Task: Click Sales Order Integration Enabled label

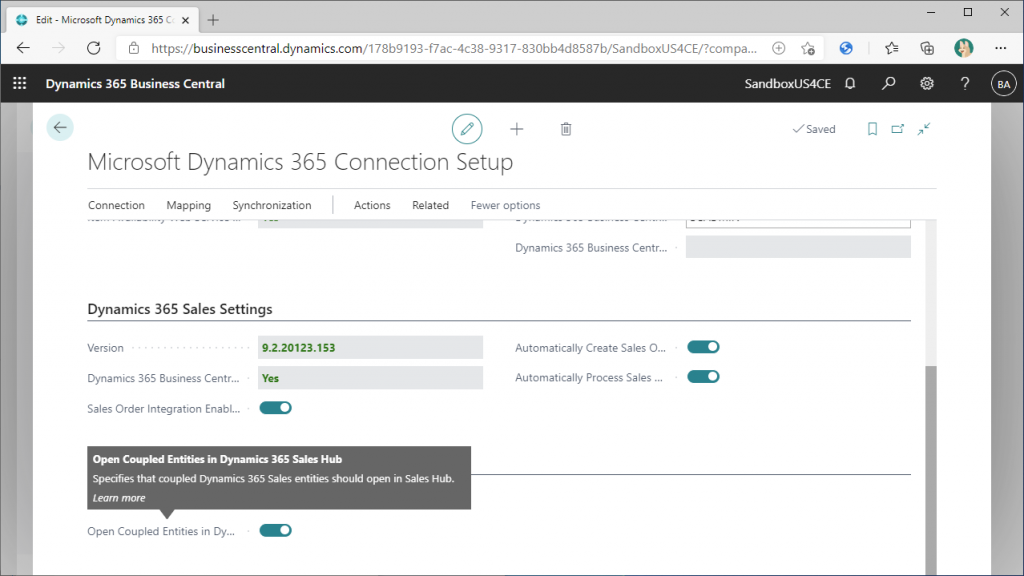Action: (163, 409)
